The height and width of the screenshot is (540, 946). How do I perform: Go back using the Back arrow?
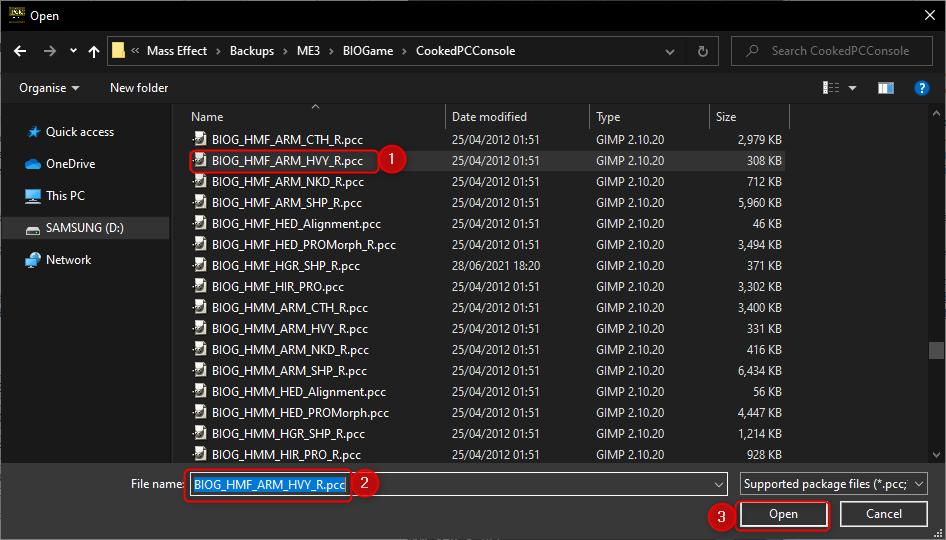pos(20,51)
